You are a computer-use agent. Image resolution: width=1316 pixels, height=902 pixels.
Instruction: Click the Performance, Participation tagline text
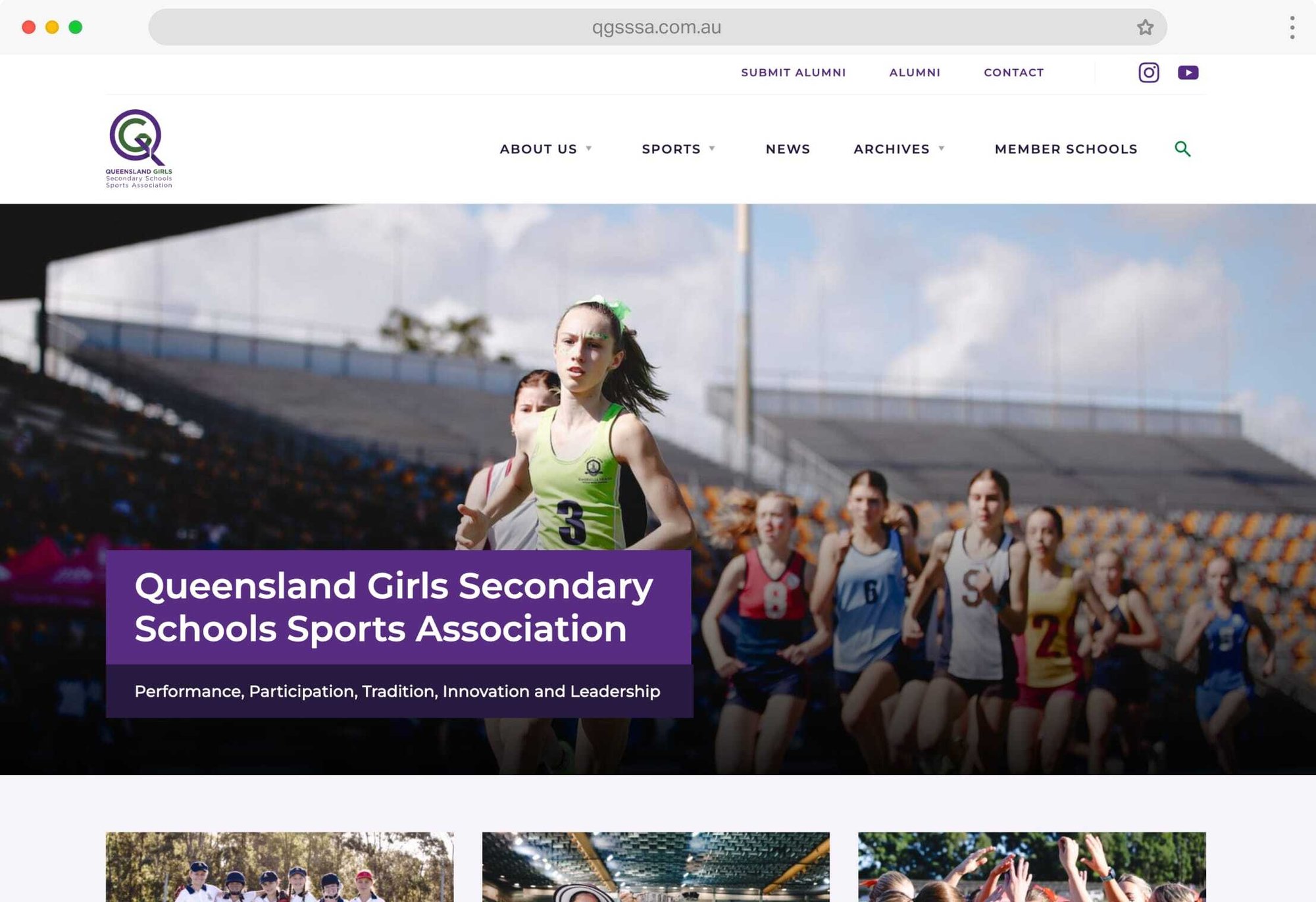click(x=397, y=691)
